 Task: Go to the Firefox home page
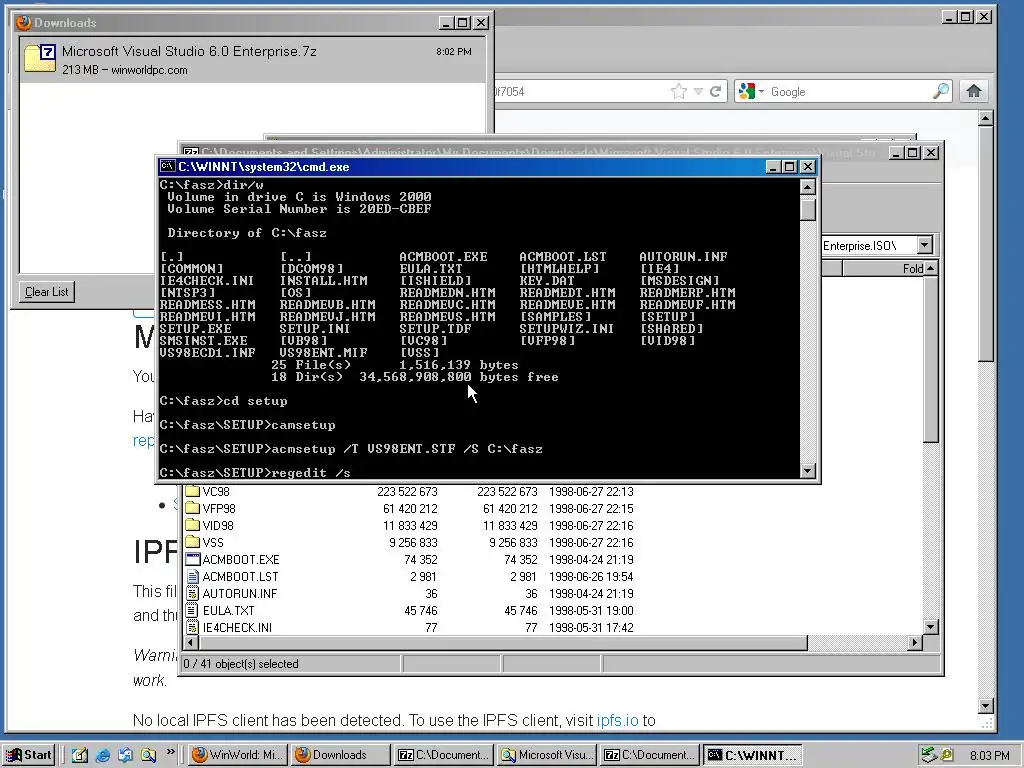click(974, 91)
